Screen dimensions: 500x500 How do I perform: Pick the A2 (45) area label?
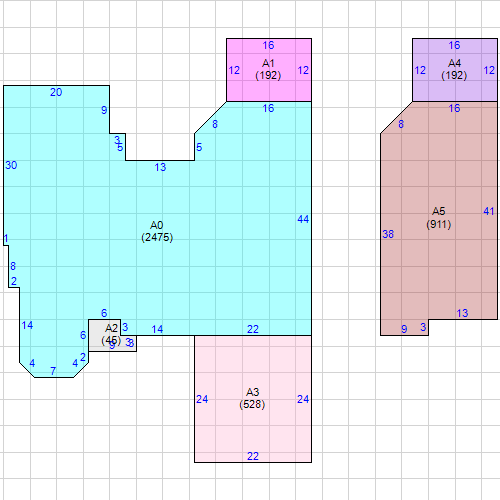[111, 334]
